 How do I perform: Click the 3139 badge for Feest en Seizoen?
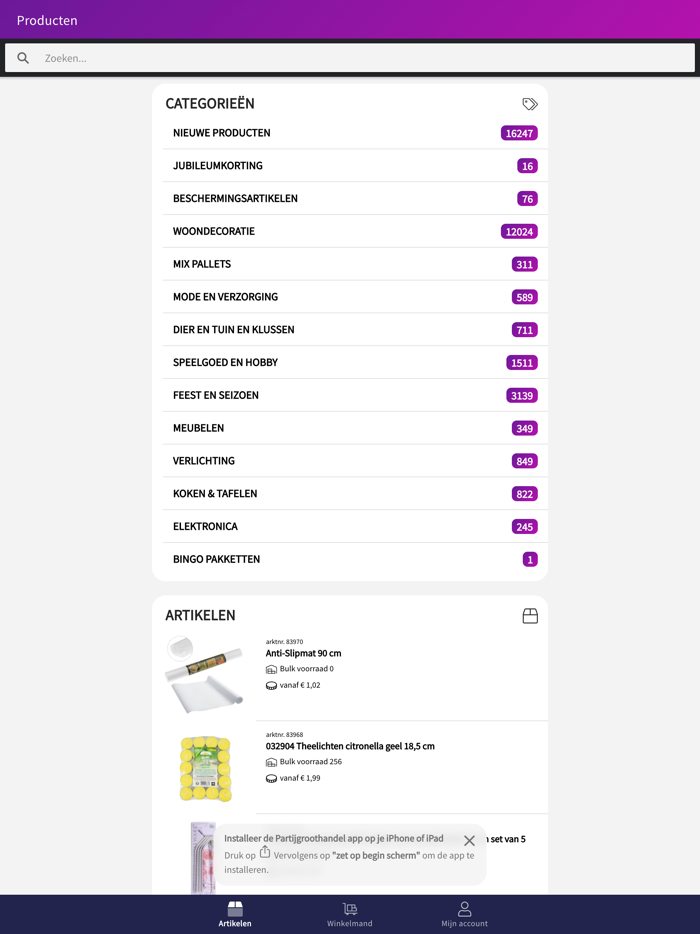point(522,396)
